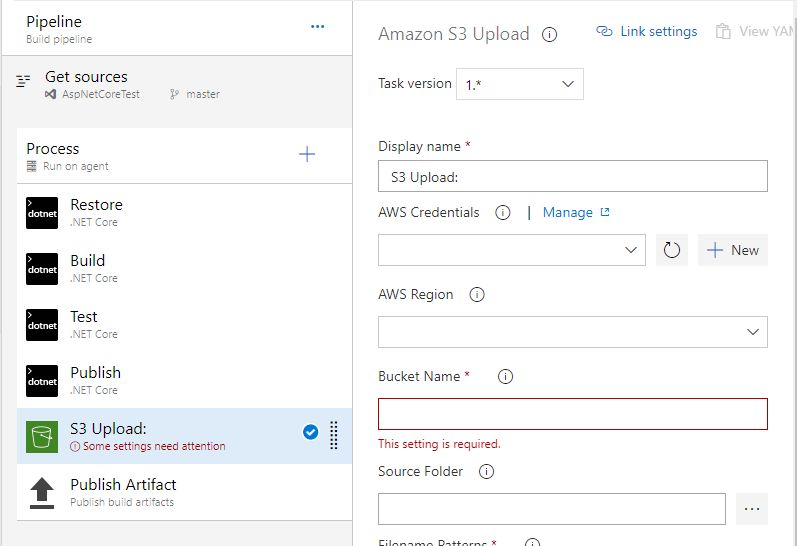
Task: Create New AWS credentials
Action: [733, 250]
